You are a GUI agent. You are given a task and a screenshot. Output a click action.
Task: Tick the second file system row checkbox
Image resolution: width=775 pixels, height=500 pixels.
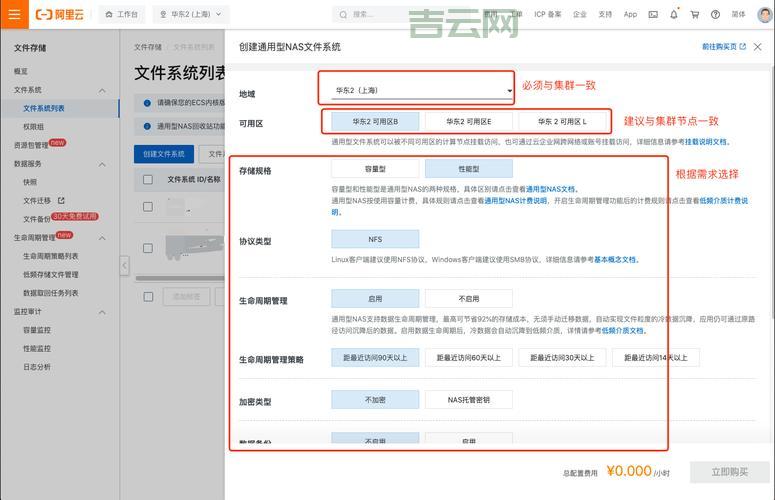click(148, 248)
